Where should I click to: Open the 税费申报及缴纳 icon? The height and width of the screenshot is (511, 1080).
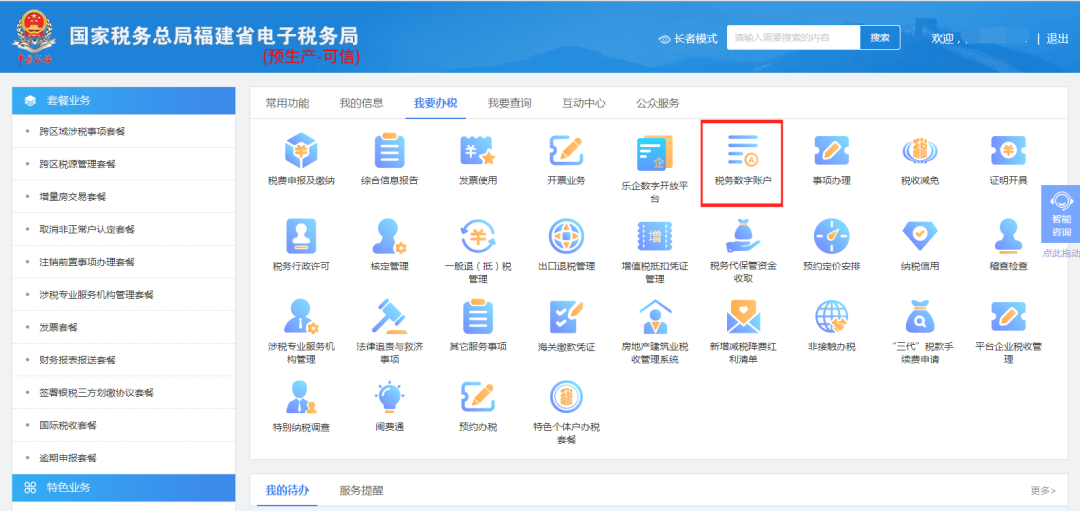point(301,151)
